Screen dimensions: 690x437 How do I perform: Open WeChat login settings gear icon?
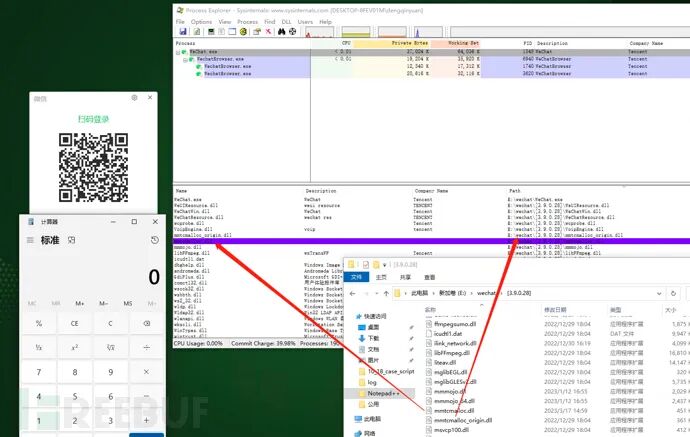point(134,98)
